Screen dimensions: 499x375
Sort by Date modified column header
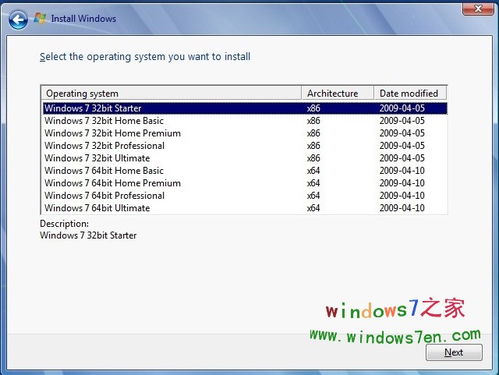pos(410,93)
